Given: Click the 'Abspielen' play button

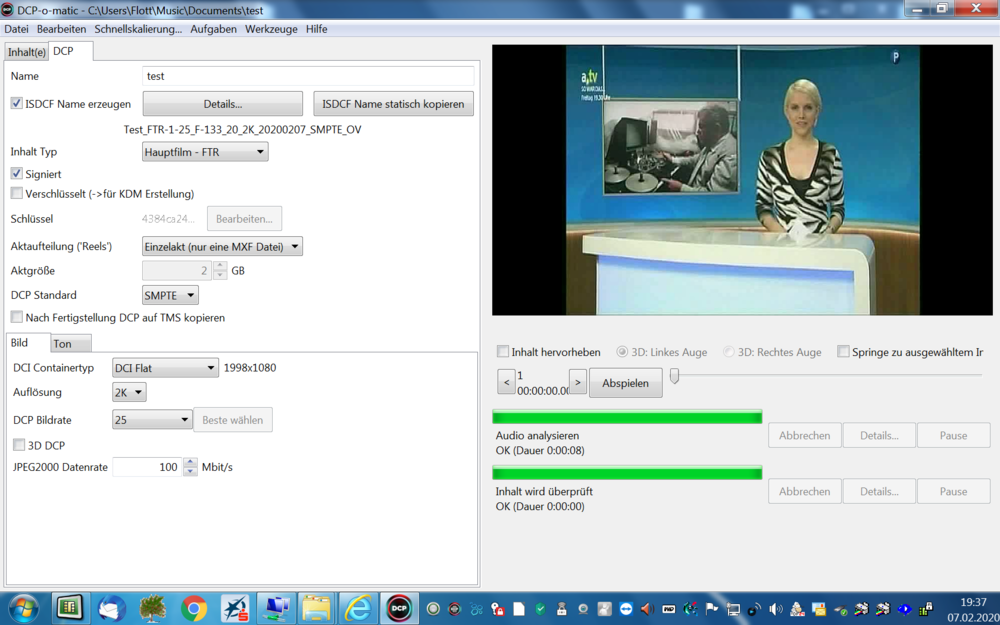Looking at the screenshot, I should (x=625, y=383).
